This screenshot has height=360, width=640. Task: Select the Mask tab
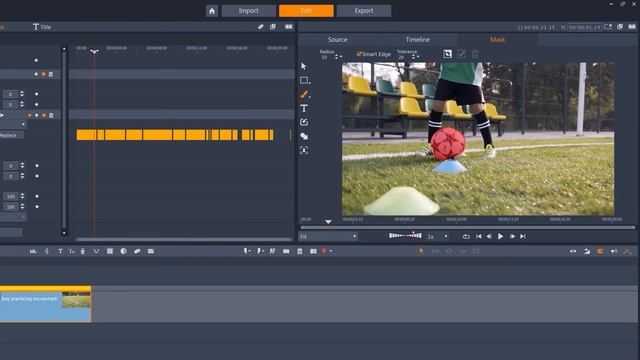click(498, 40)
